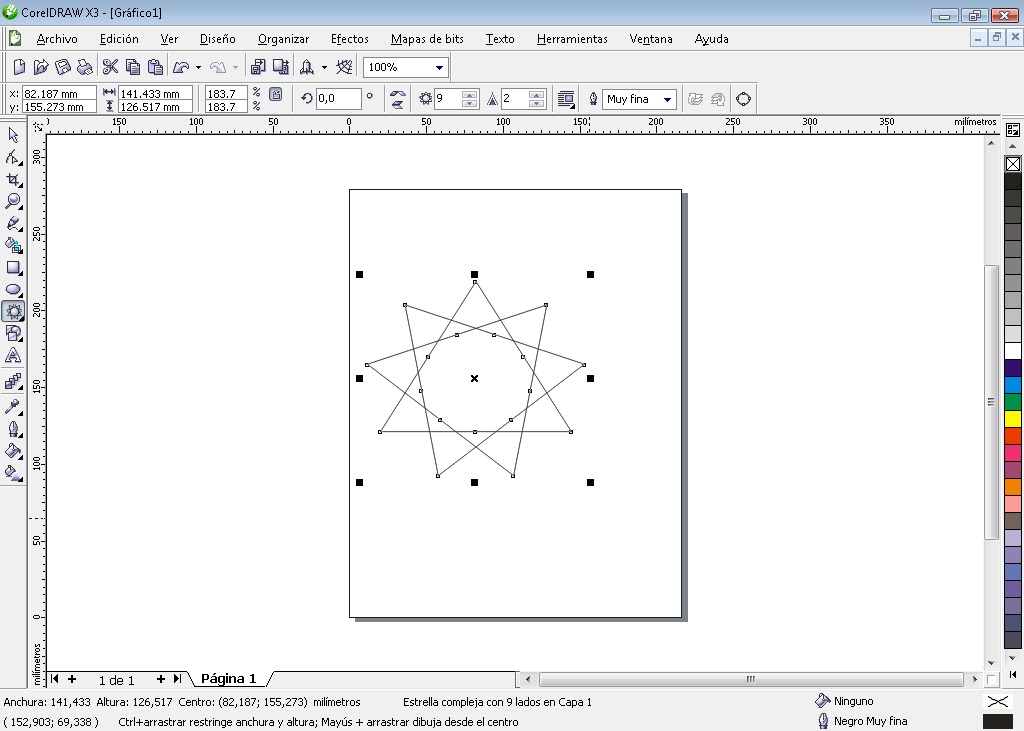This screenshot has height=731, width=1024.
Task: Open the Efectos menu
Action: 349,39
